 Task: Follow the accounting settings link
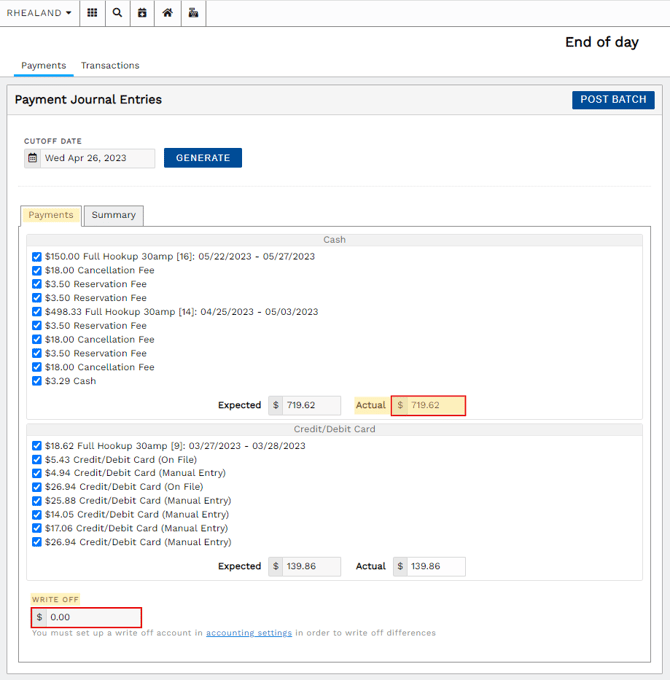point(249,633)
